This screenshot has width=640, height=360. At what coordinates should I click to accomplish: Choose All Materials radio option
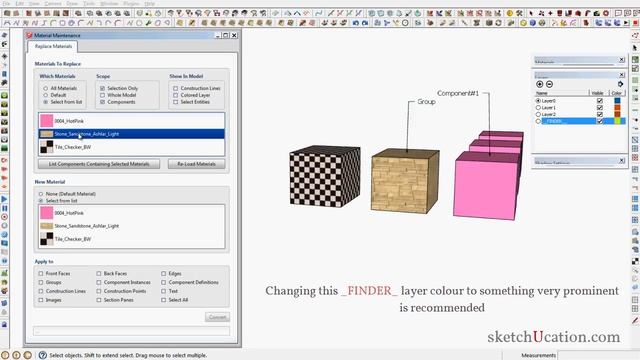tap(45, 88)
